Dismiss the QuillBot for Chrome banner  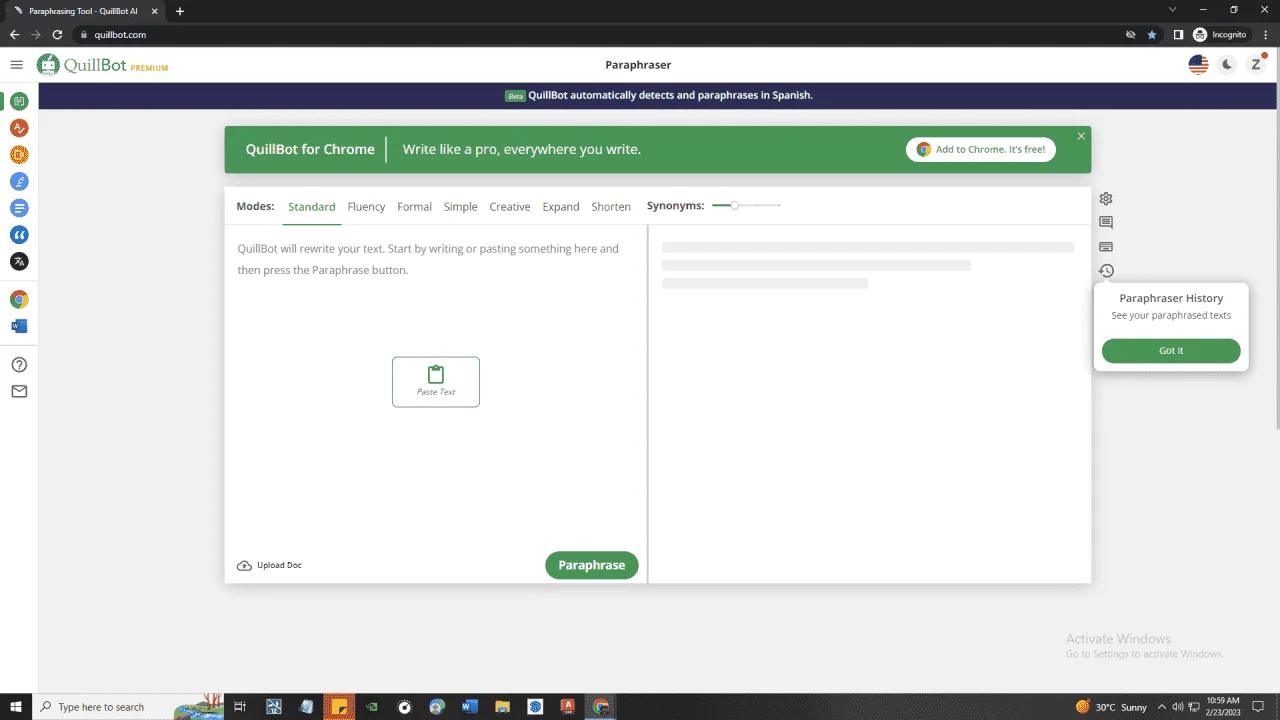click(x=1081, y=136)
